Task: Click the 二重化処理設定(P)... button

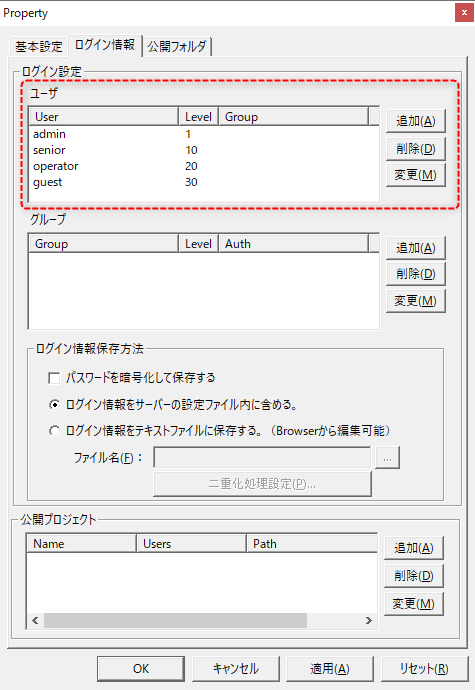Action: (262, 484)
